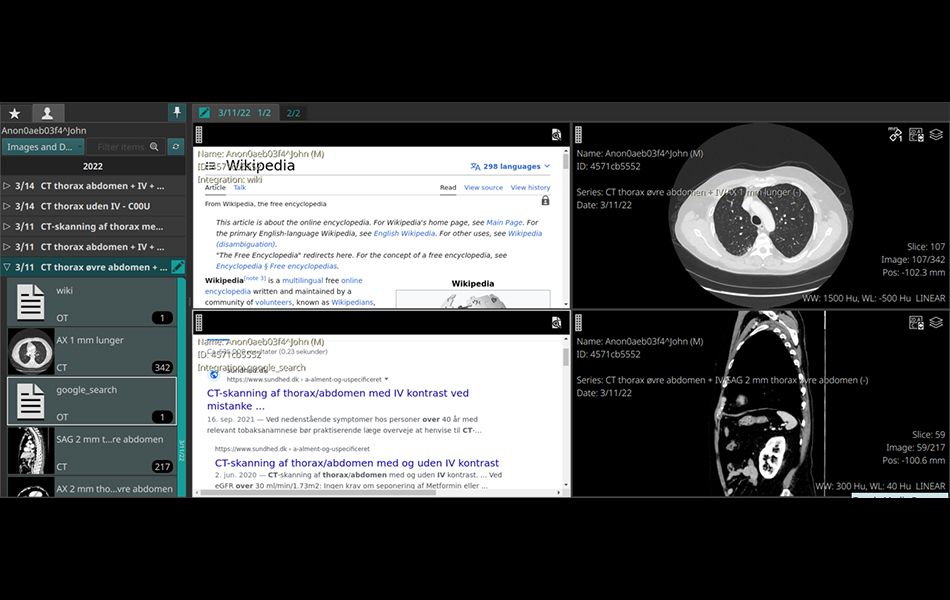Screen dimensions: 950x600
Task: Select the 'wiki' document series thumbnail
Action: 92,302
